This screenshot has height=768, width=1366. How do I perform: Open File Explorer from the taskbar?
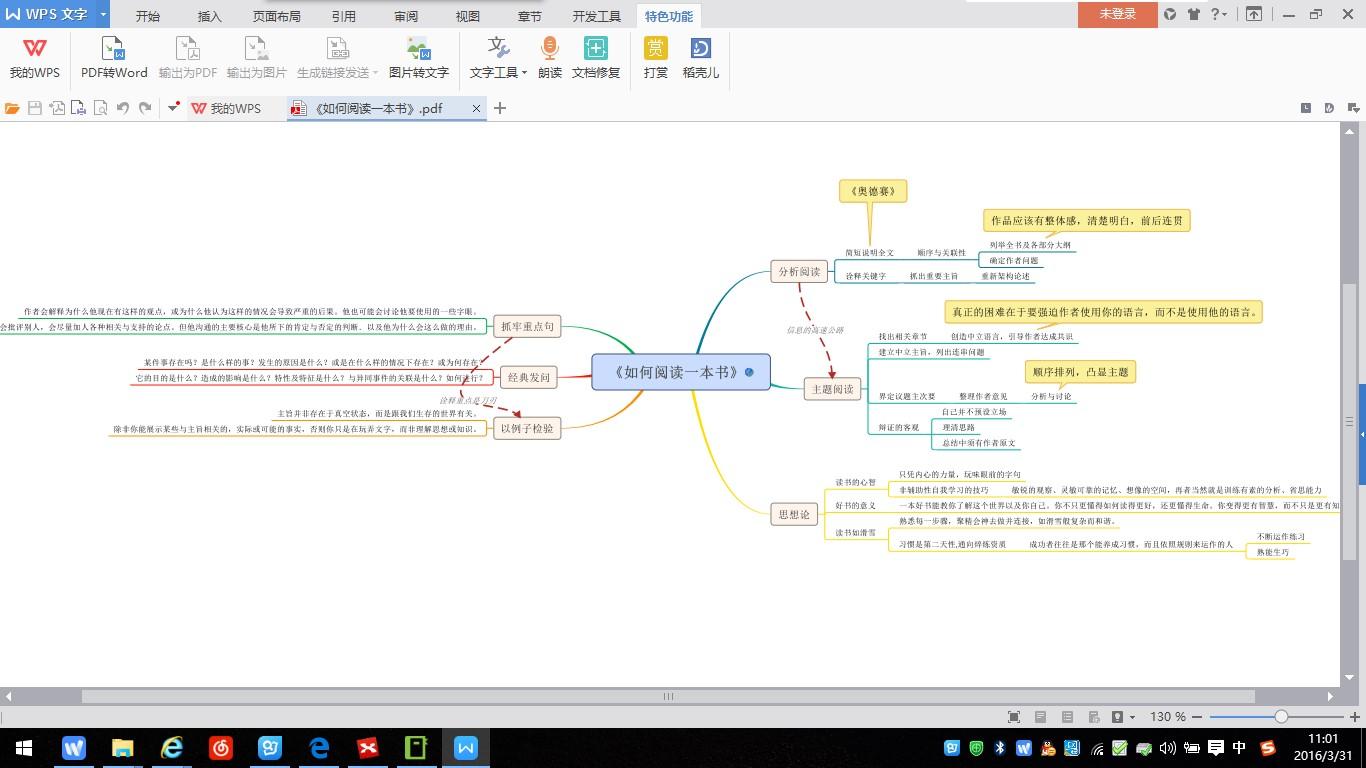[123, 748]
